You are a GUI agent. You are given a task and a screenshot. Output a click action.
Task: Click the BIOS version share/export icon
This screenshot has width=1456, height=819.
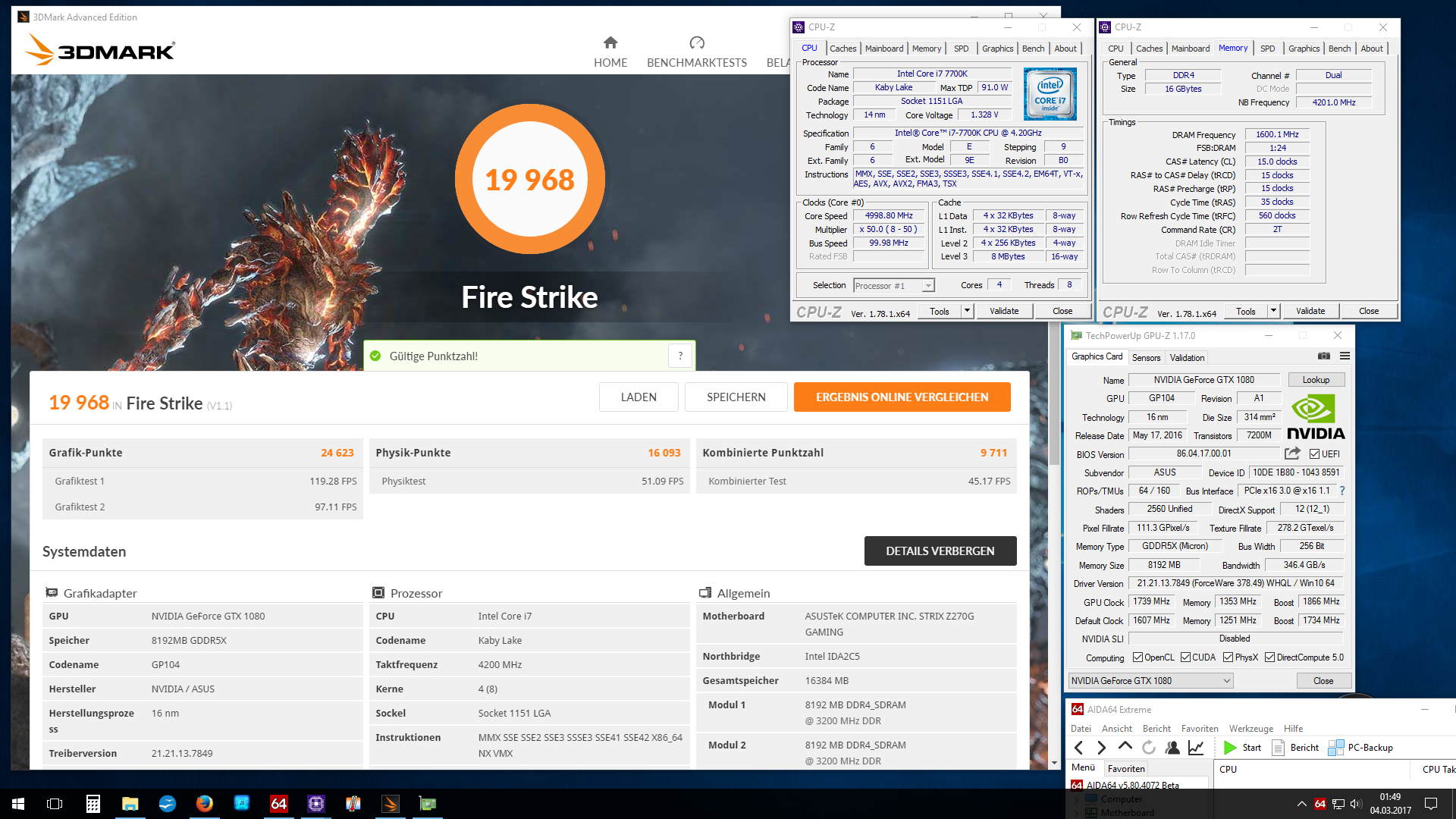(x=1292, y=453)
